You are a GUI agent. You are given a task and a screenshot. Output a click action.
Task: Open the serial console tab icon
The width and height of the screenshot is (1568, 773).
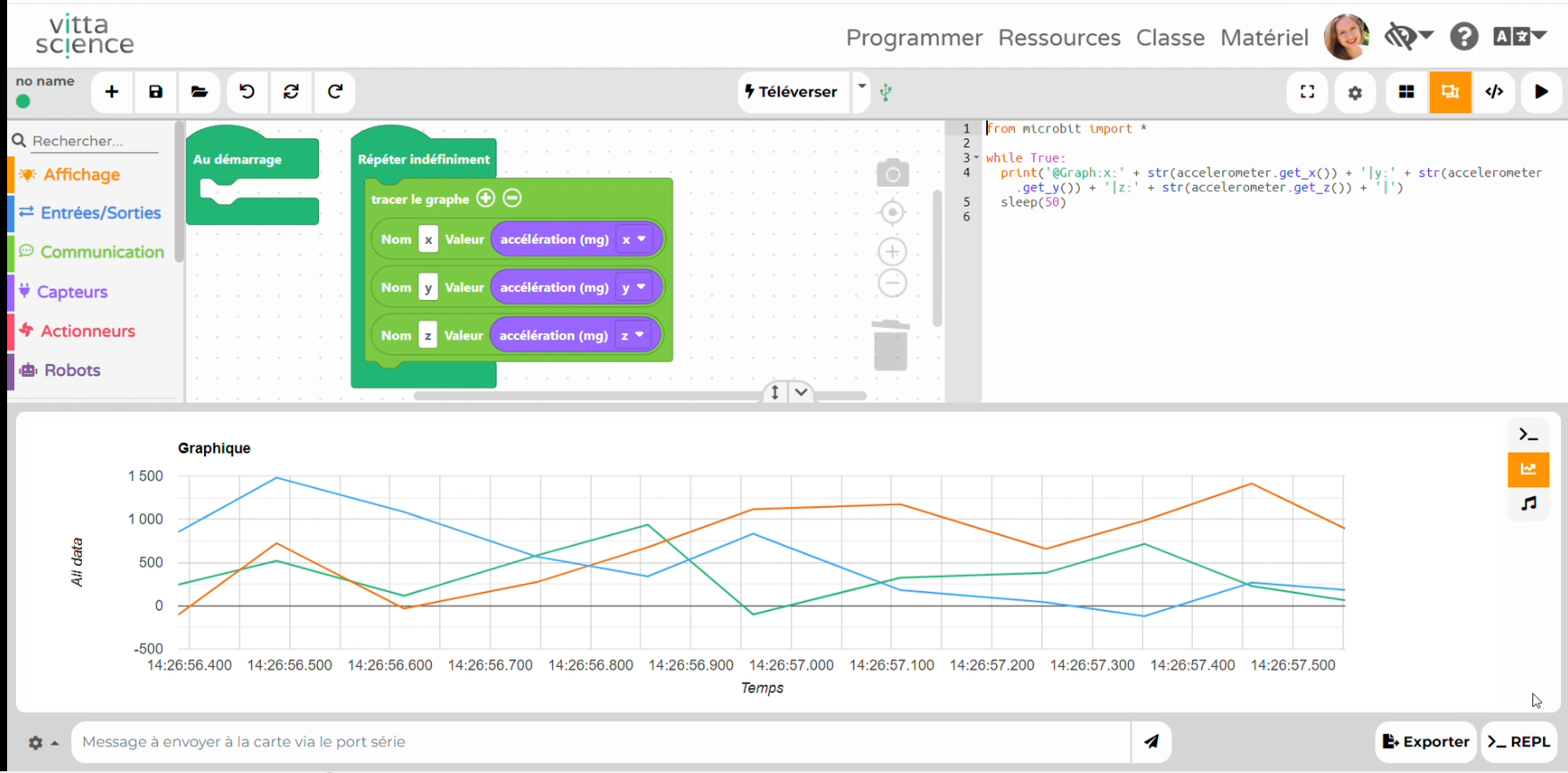click(1529, 435)
